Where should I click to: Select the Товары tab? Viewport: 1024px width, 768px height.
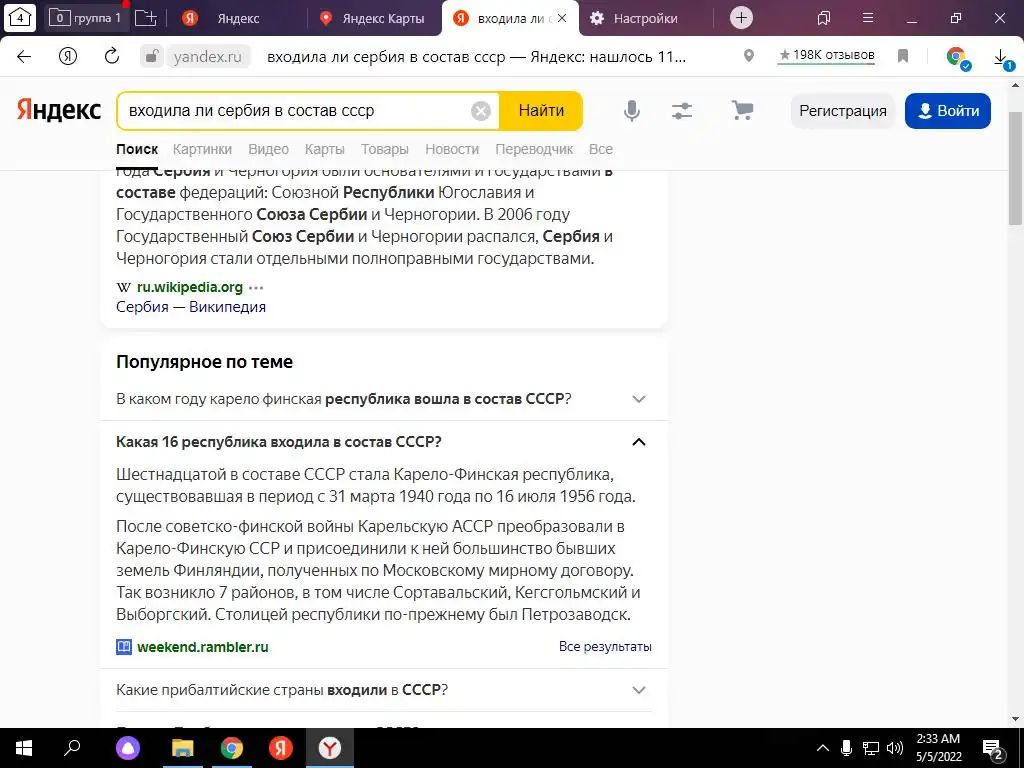[x=385, y=149]
